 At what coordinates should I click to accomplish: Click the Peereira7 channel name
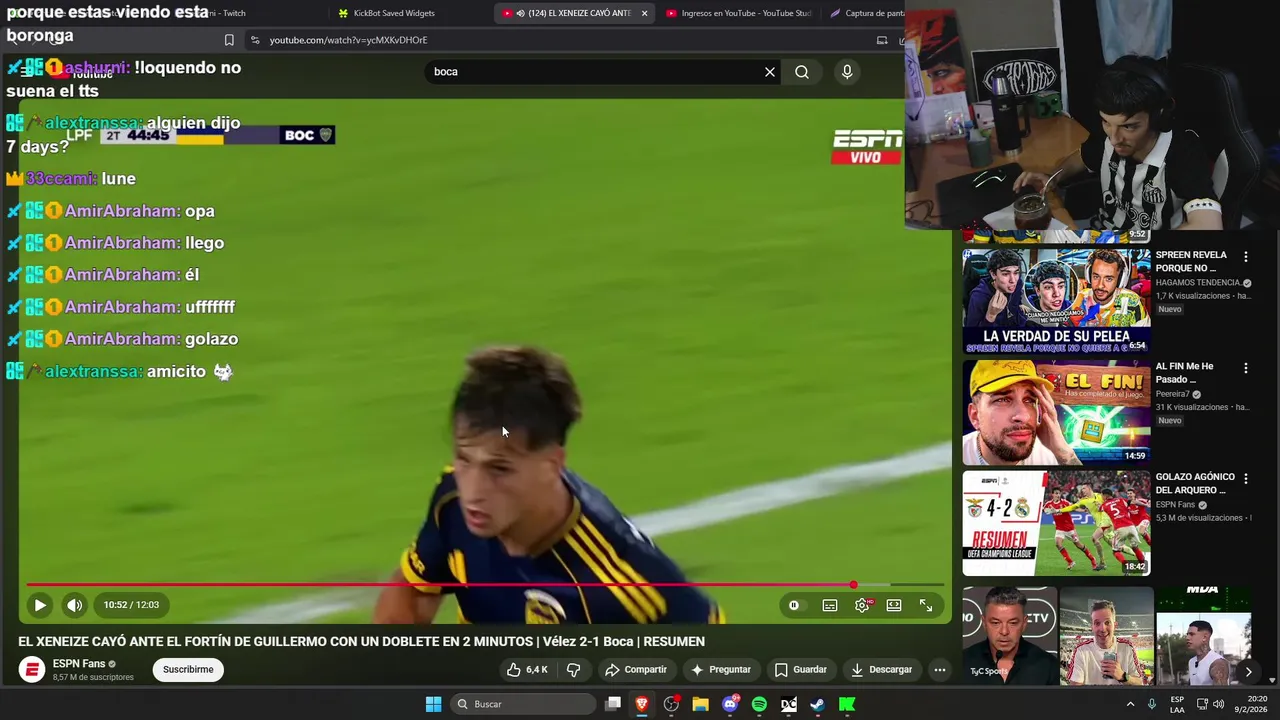coord(1172,394)
